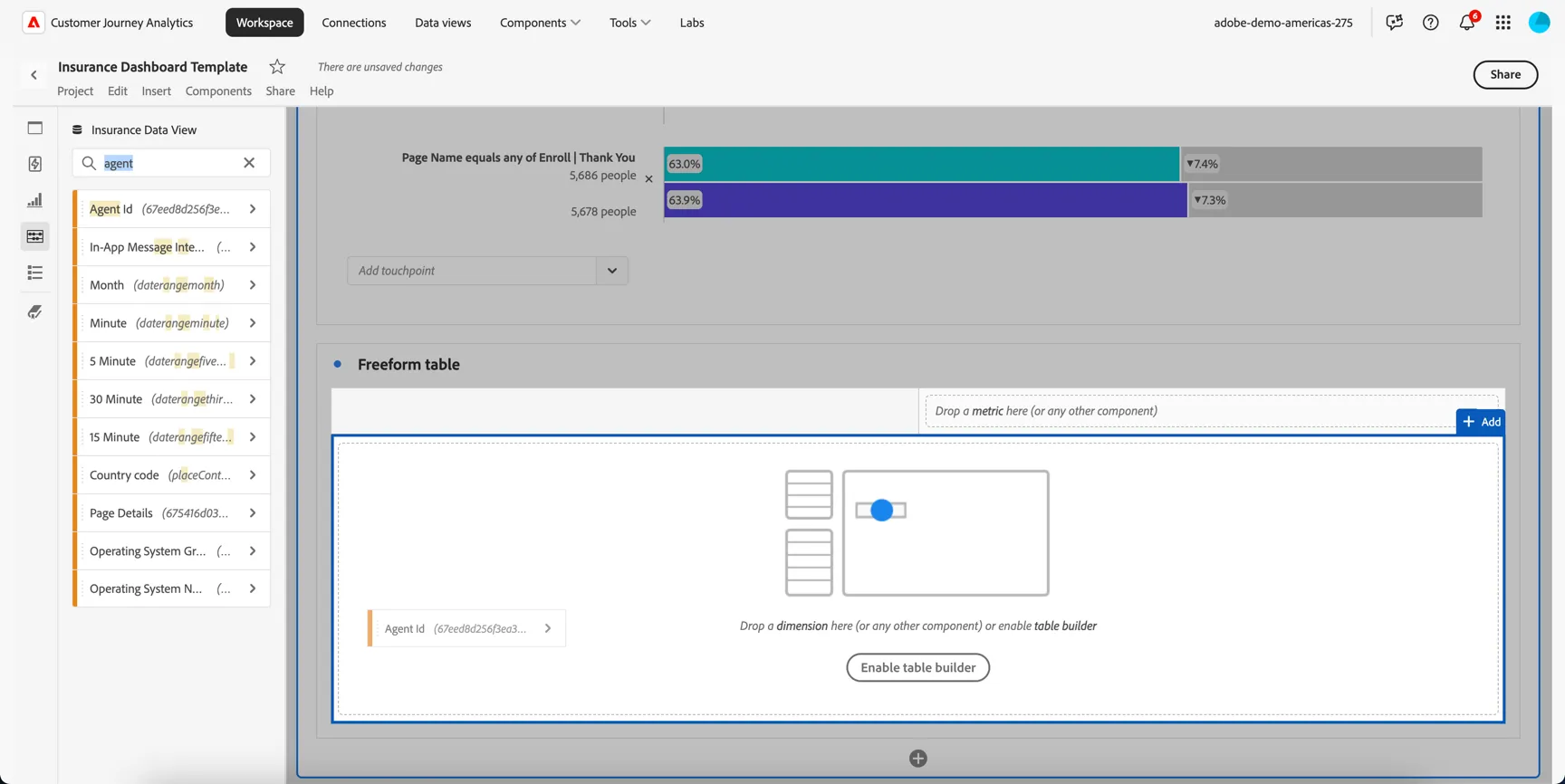The width and height of the screenshot is (1565, 784).
Task: Expand the Month component details
Action: (253, 285)
